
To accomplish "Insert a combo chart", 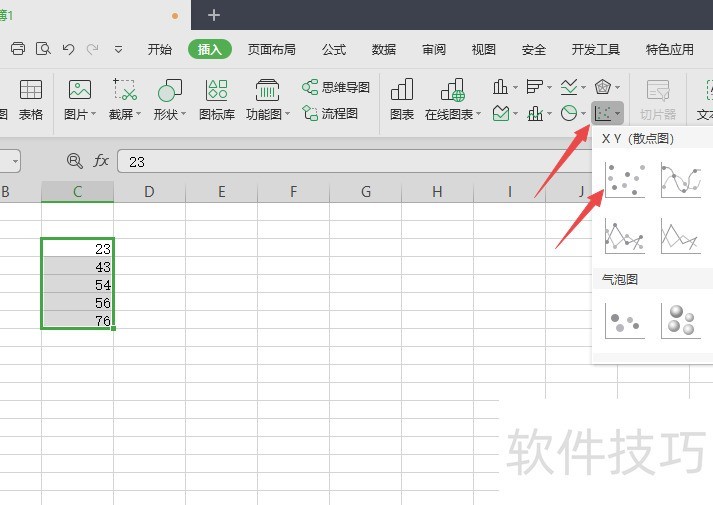I will 535,113.
